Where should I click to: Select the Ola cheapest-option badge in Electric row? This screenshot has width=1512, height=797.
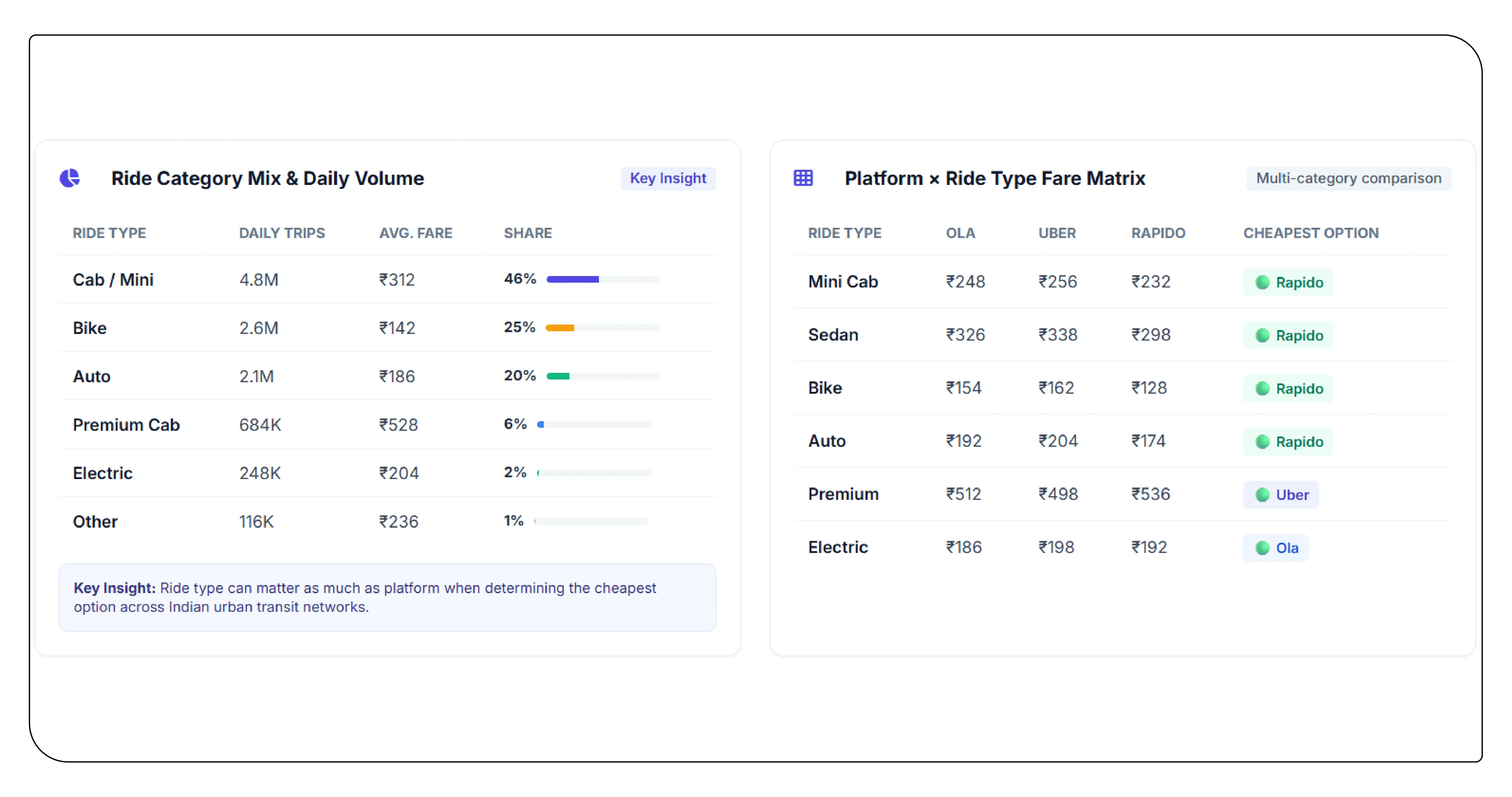pyautogui.click(x=1275, y=548)
